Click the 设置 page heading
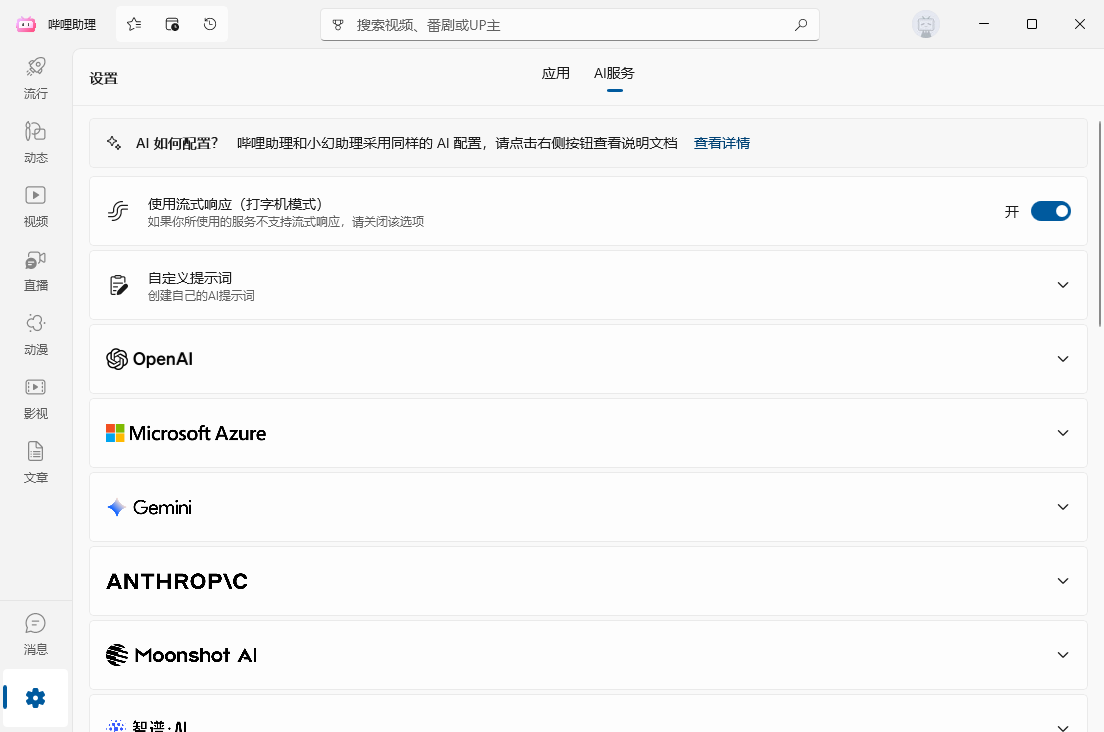This screenshot has width=1104, height=732. (104, 78)
